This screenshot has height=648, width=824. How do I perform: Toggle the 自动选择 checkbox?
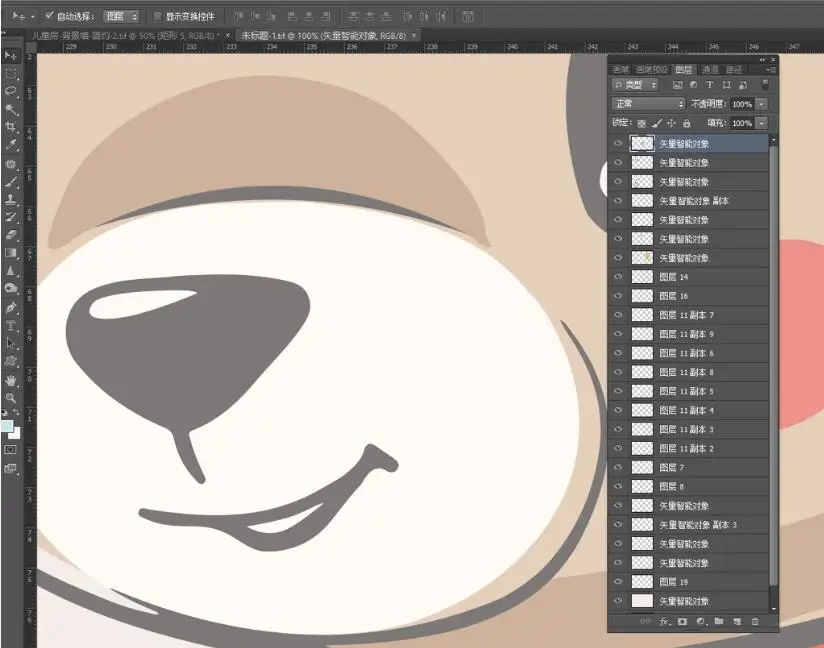pos(49,16)
